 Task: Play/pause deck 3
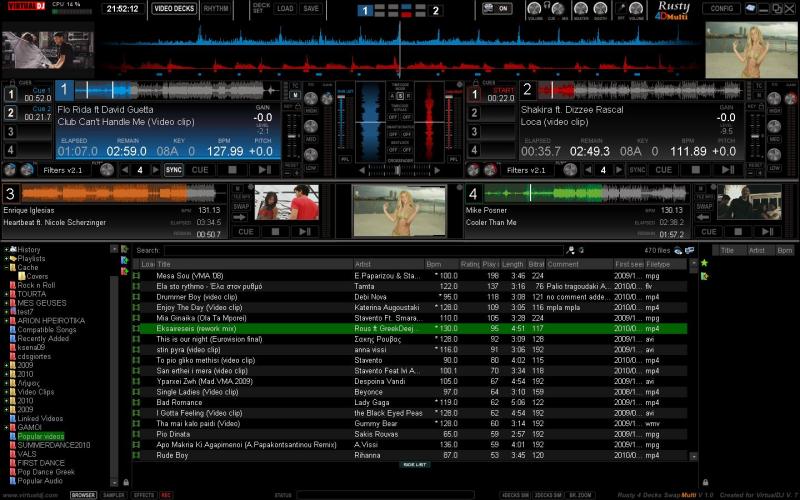305,232
